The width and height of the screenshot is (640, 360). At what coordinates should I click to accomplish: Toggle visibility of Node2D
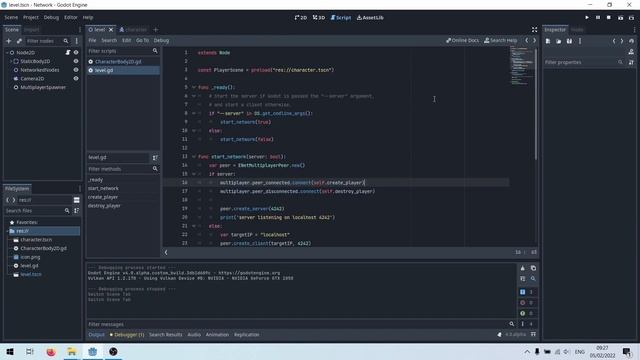(76, 53)
